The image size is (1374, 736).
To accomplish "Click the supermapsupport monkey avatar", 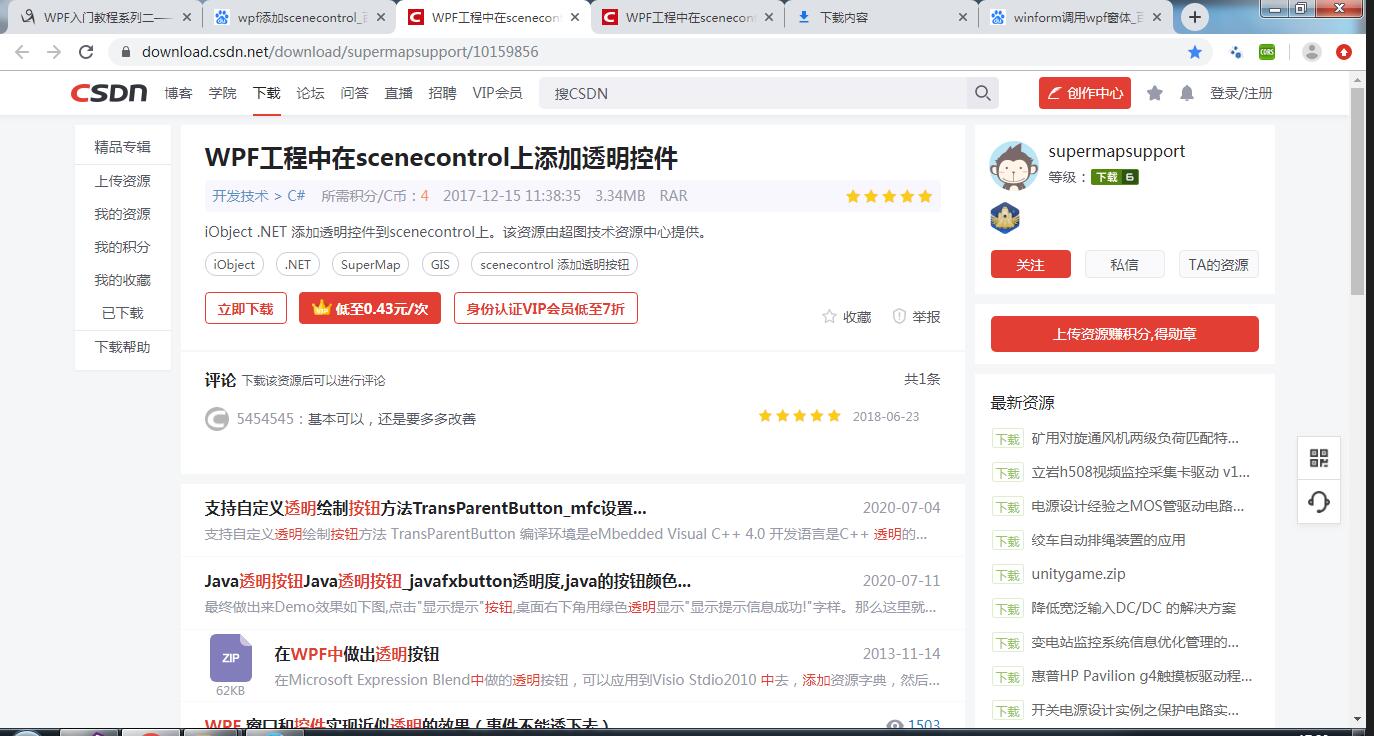I will (1013, 166).
